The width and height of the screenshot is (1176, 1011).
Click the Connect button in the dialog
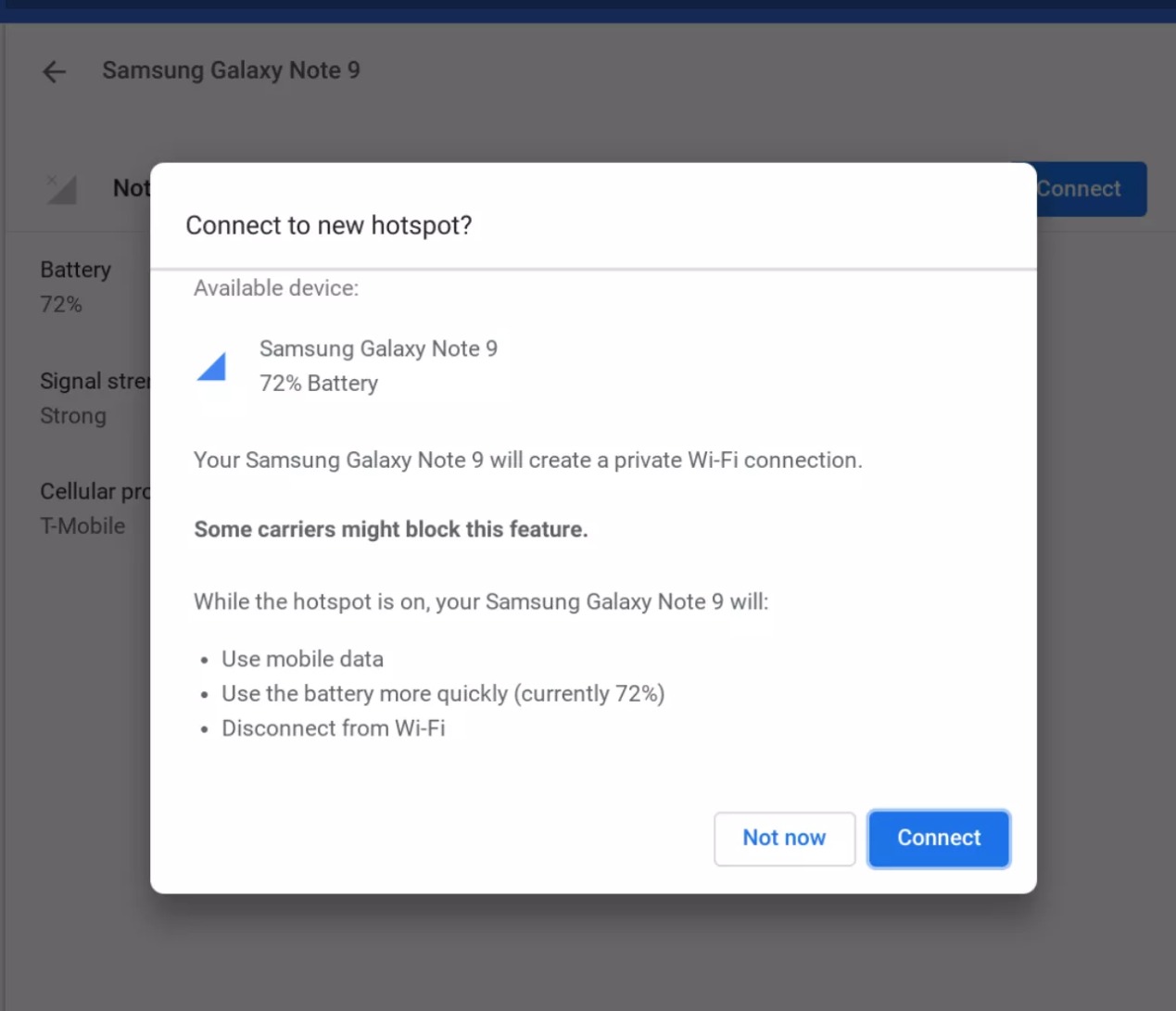coord(939,839)
